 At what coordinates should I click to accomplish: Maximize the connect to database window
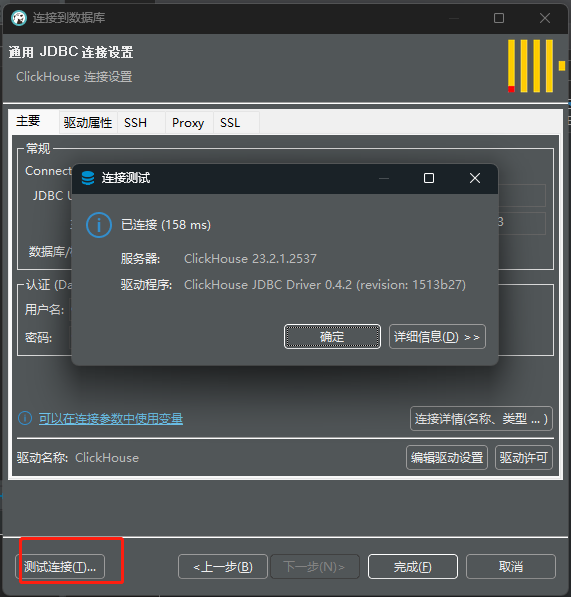coord(499,18)
